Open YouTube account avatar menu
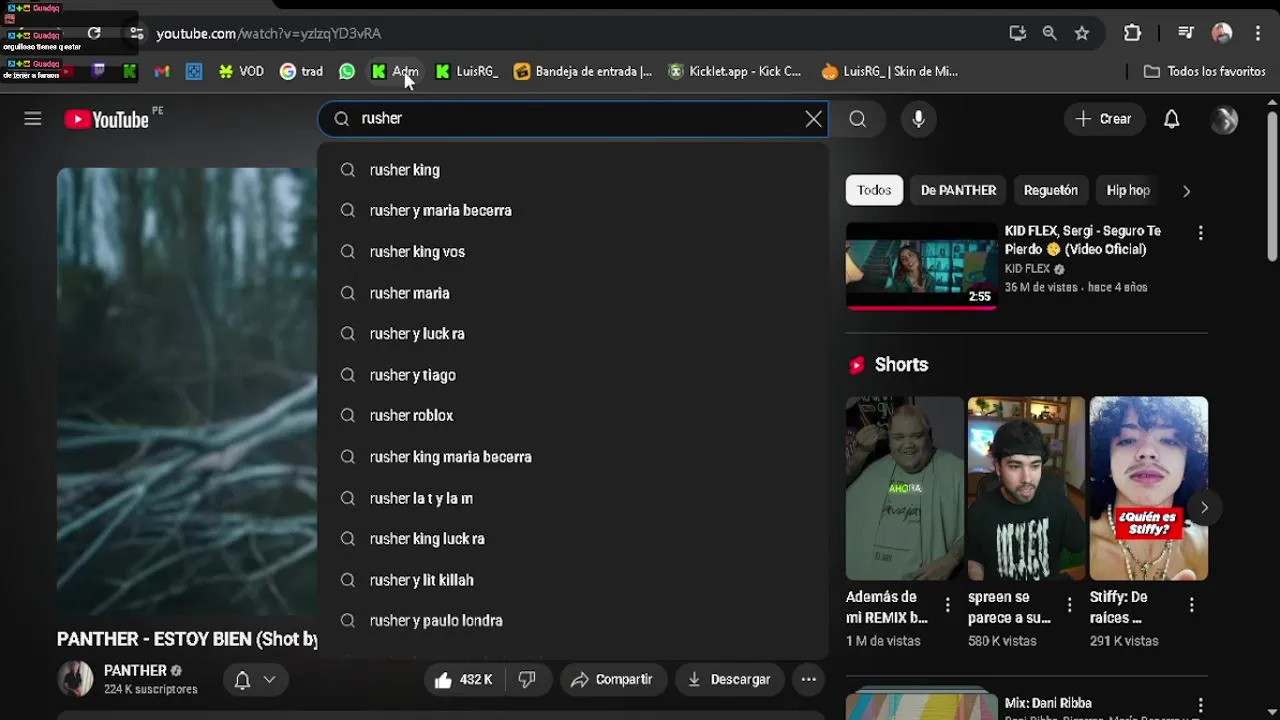 tap(1224, 119)
